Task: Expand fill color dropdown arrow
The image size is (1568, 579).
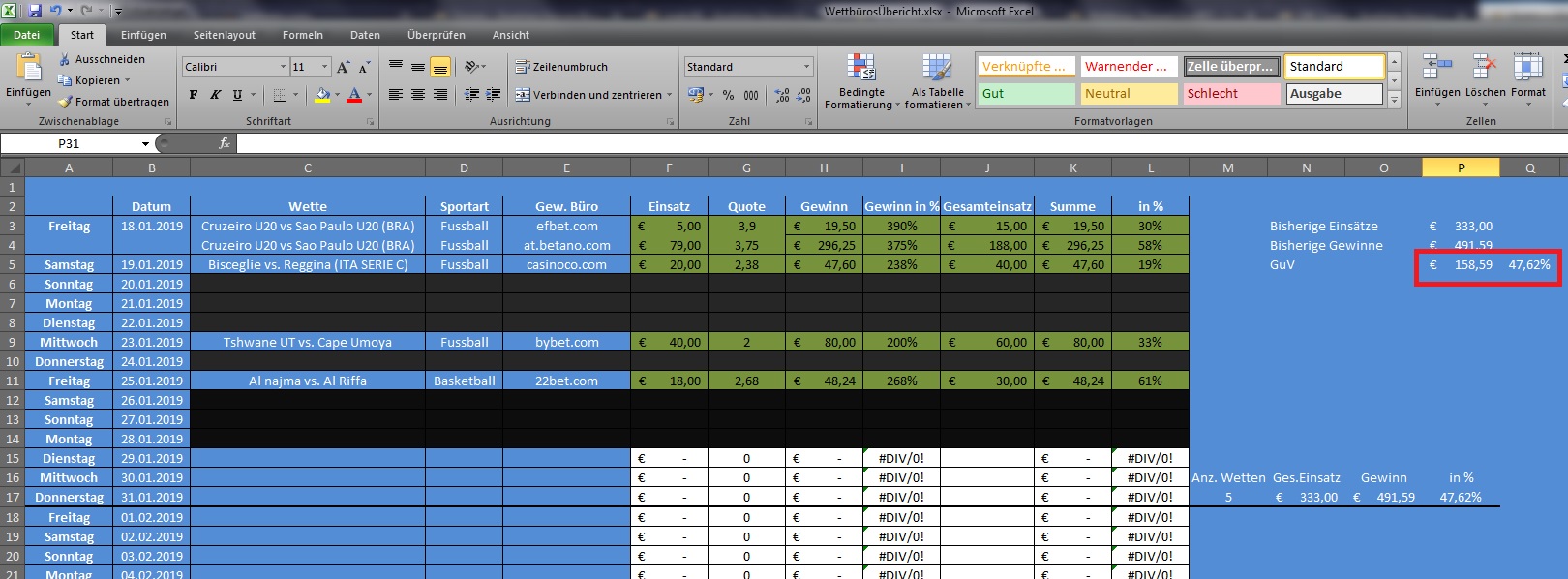Action: pos(337,95)
